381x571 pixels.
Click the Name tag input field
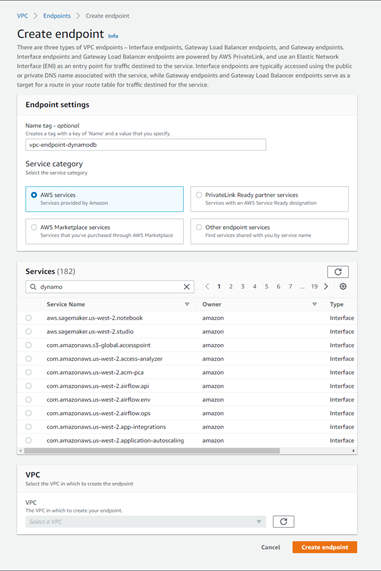point(146,145)
